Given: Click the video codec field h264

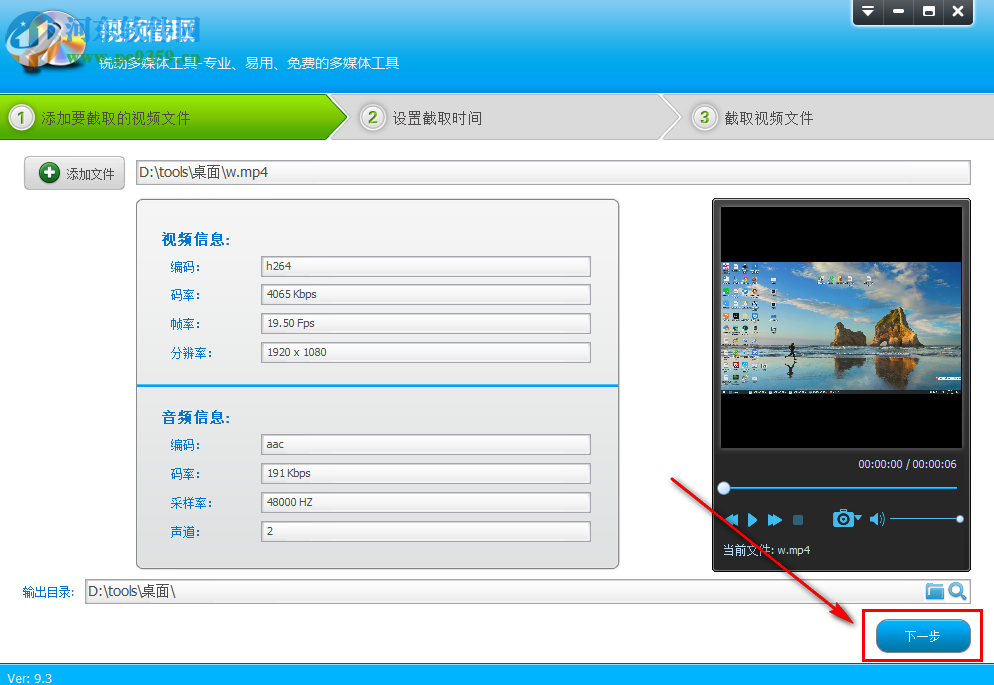Looking at the screenshot, I should click(x=425, y=266).
